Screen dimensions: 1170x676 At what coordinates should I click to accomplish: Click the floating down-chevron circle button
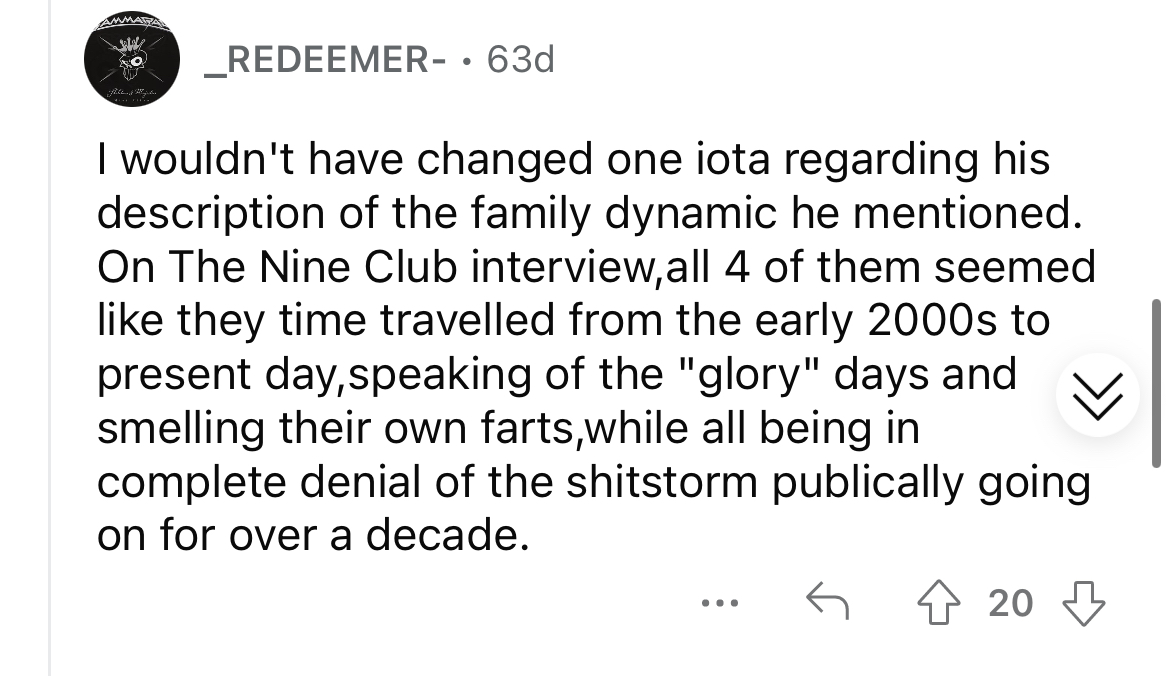pyautogui.click(x=1098, y=395)
